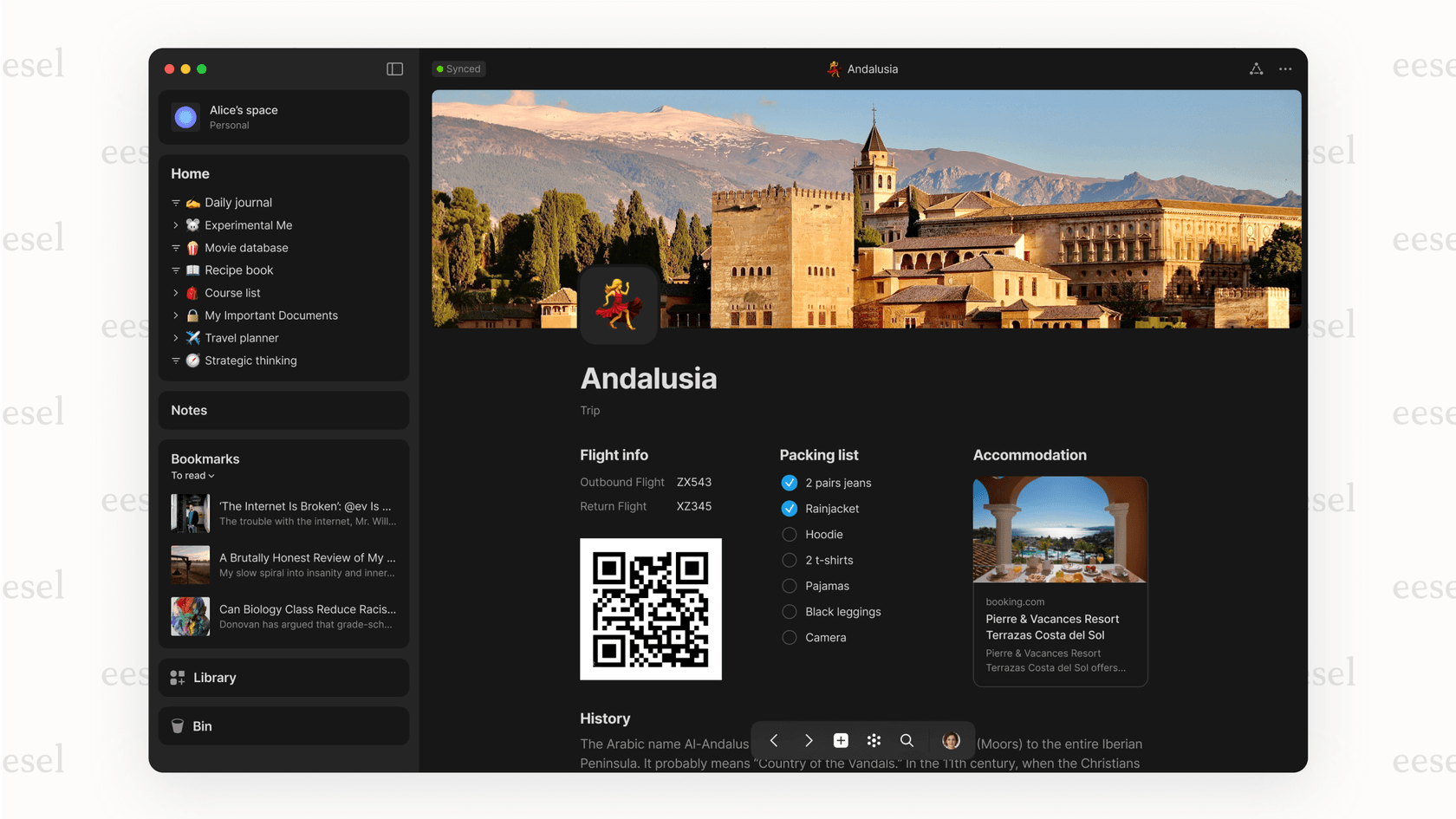Check the 'Hoodie' packing item
The height and width of the screenshot is (819, 1456).
(790, 535)
